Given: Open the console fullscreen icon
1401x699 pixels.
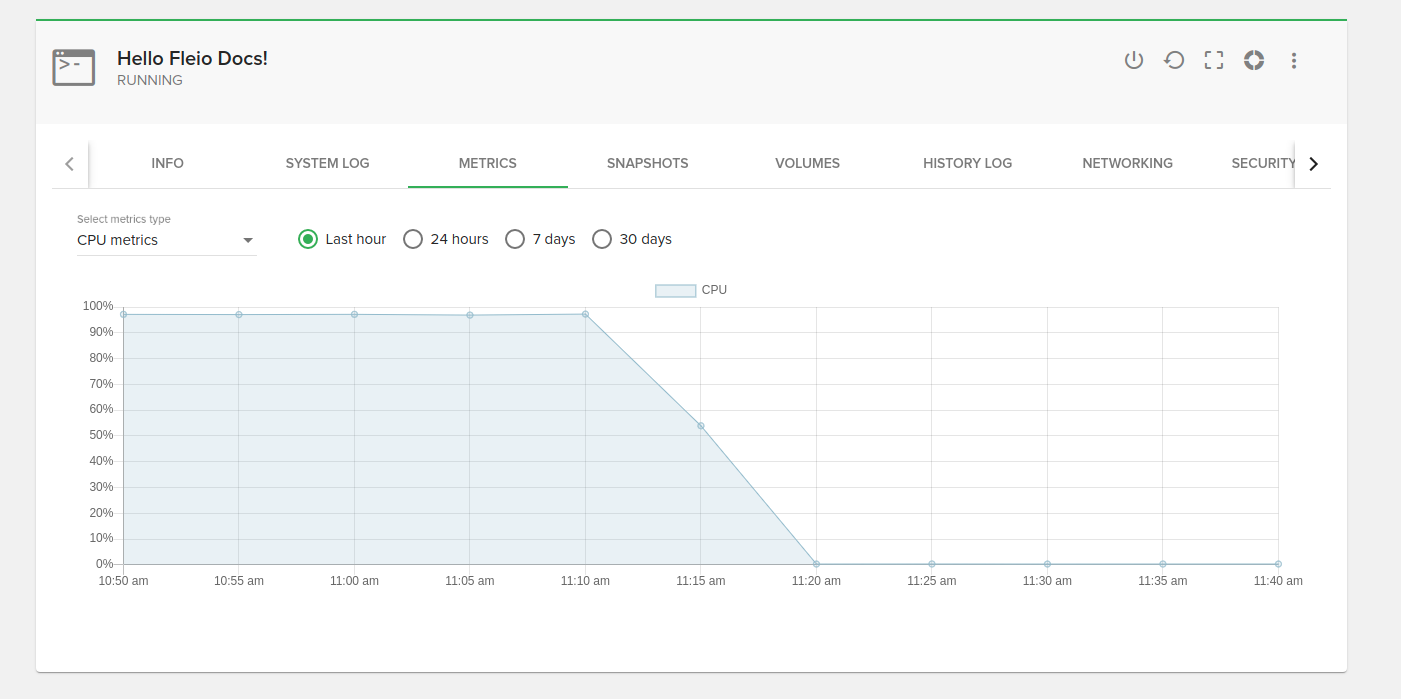Looking at the screenshot, I should pos(1214,60).
